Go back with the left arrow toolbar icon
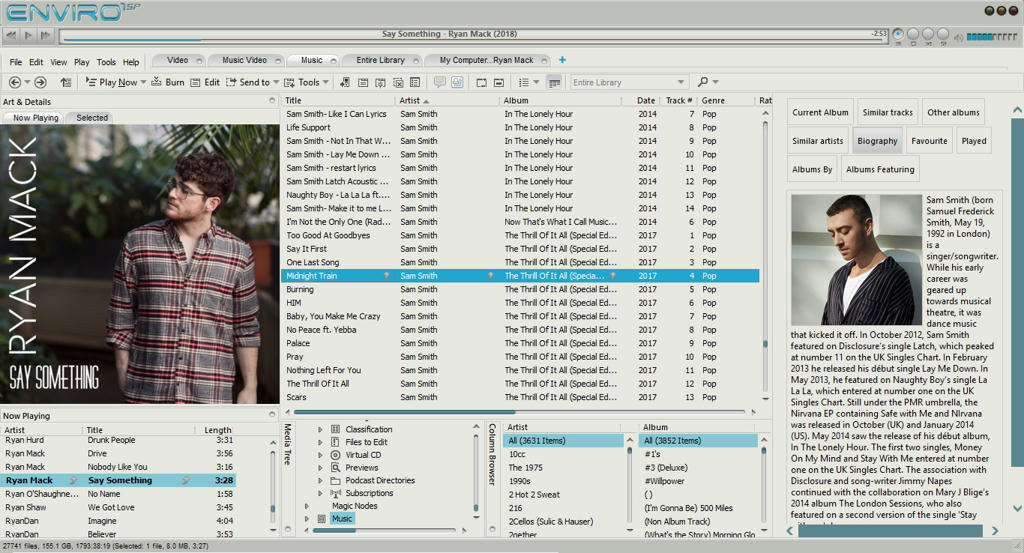The height and width of the screenshot is (553, 1024). point(15,82)
